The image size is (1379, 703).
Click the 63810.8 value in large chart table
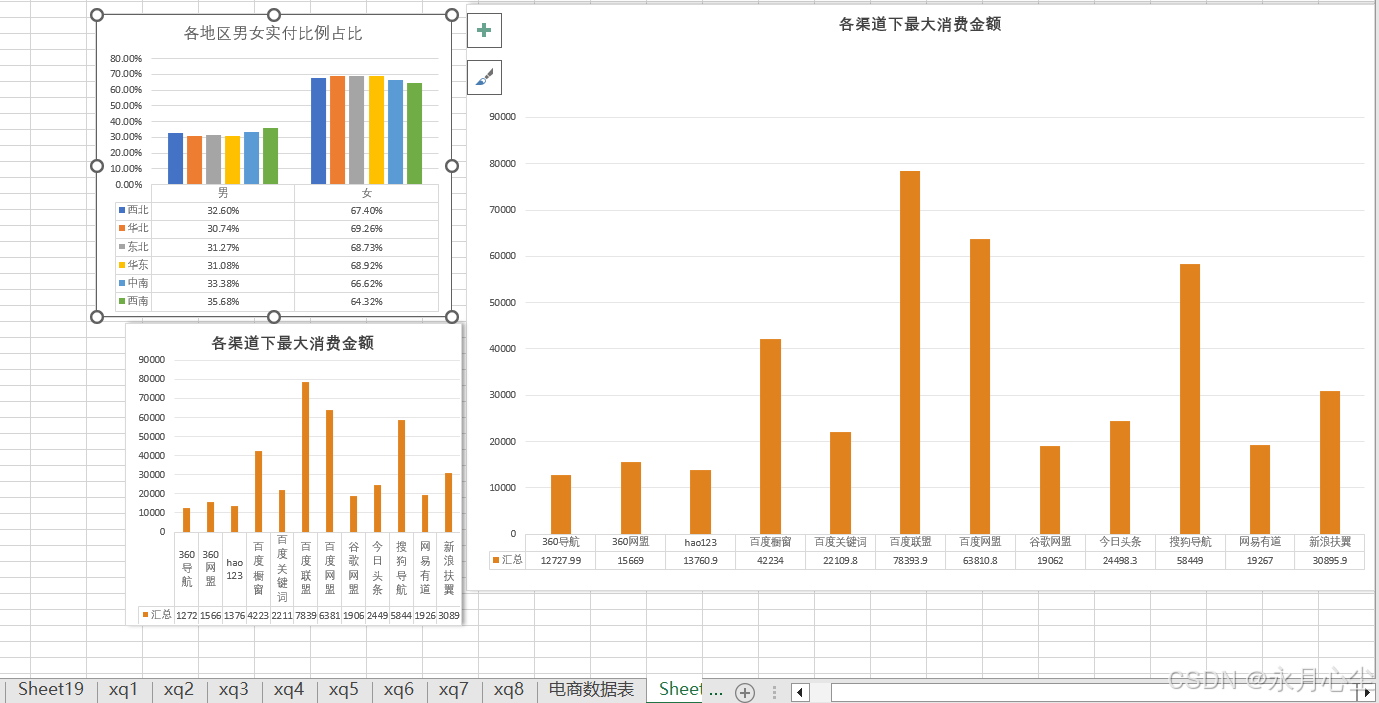coord(980,560)
